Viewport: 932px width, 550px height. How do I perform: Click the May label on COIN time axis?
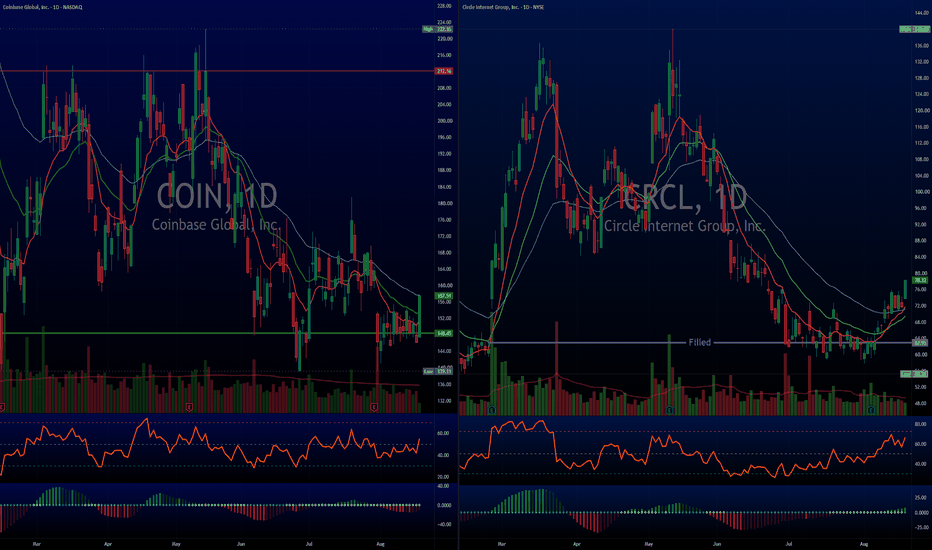pyautogui.click(x=176, y=543)
